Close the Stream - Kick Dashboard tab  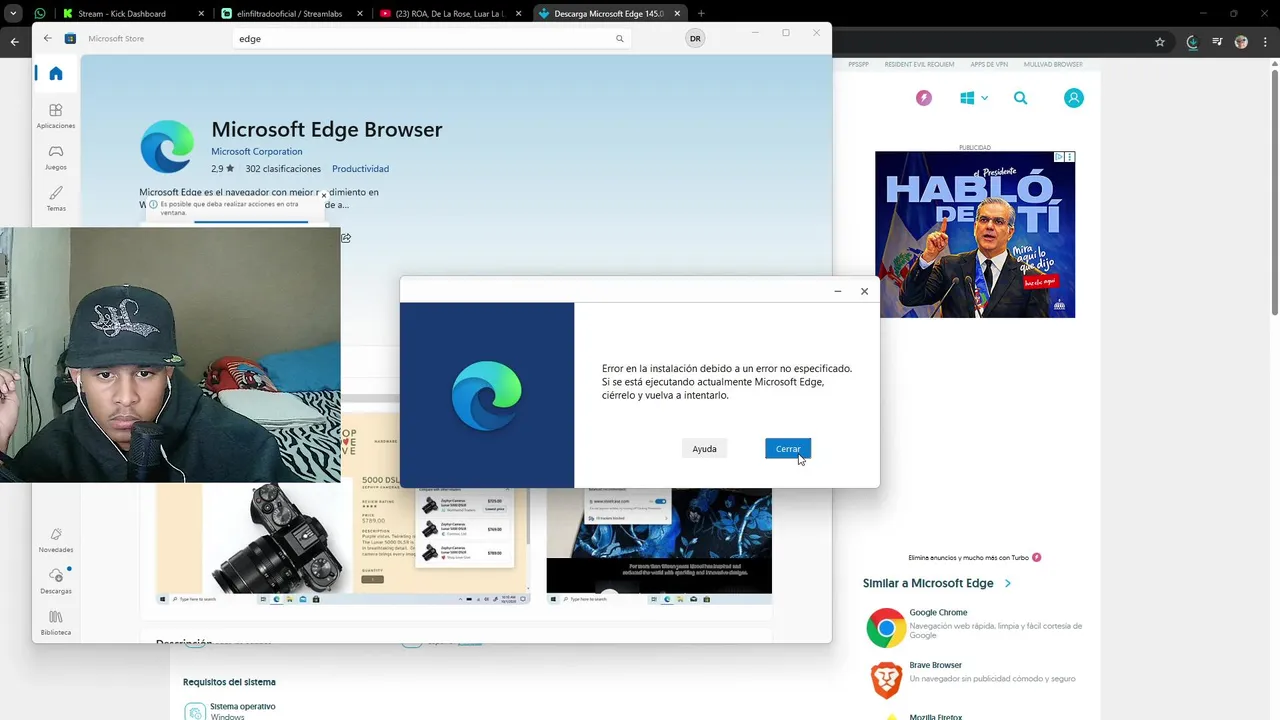[201, 14]
